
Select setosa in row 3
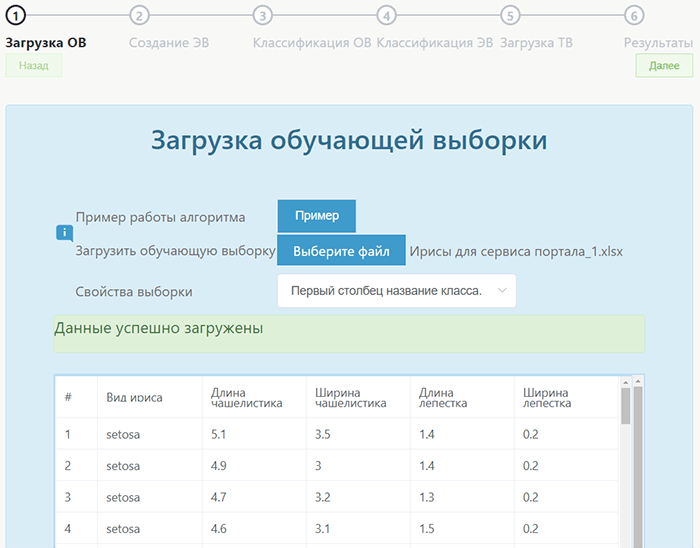123,497
